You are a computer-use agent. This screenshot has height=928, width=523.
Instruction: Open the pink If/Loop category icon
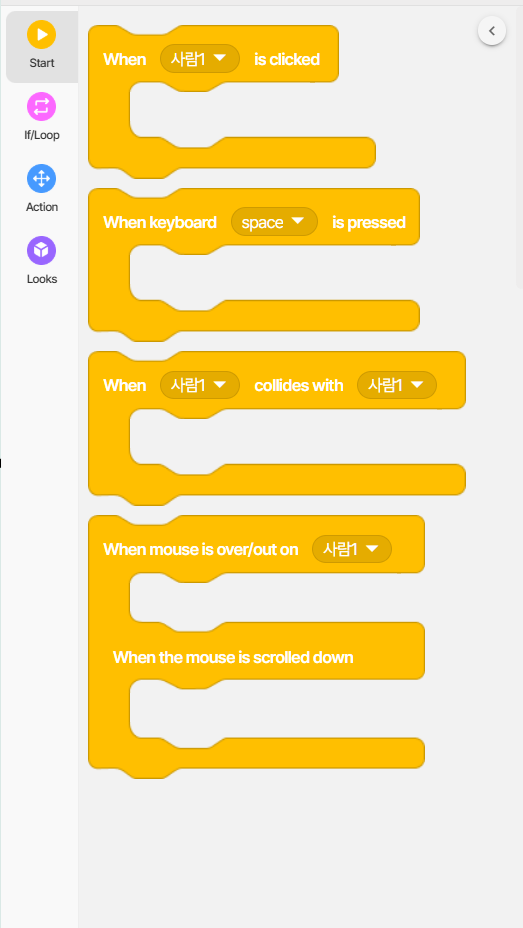(x=41, y=107)
